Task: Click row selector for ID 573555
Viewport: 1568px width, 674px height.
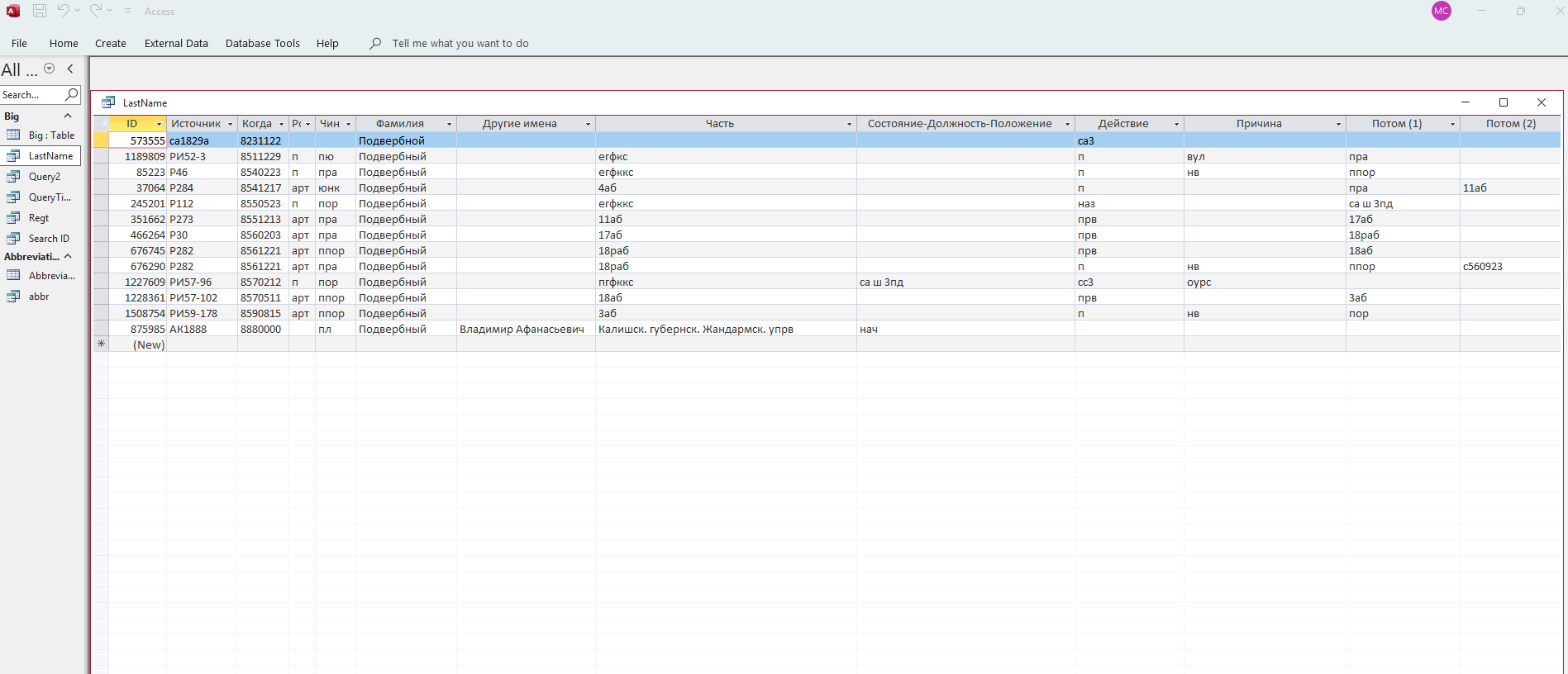Action: pyautogui.click(x=101, y=140)
